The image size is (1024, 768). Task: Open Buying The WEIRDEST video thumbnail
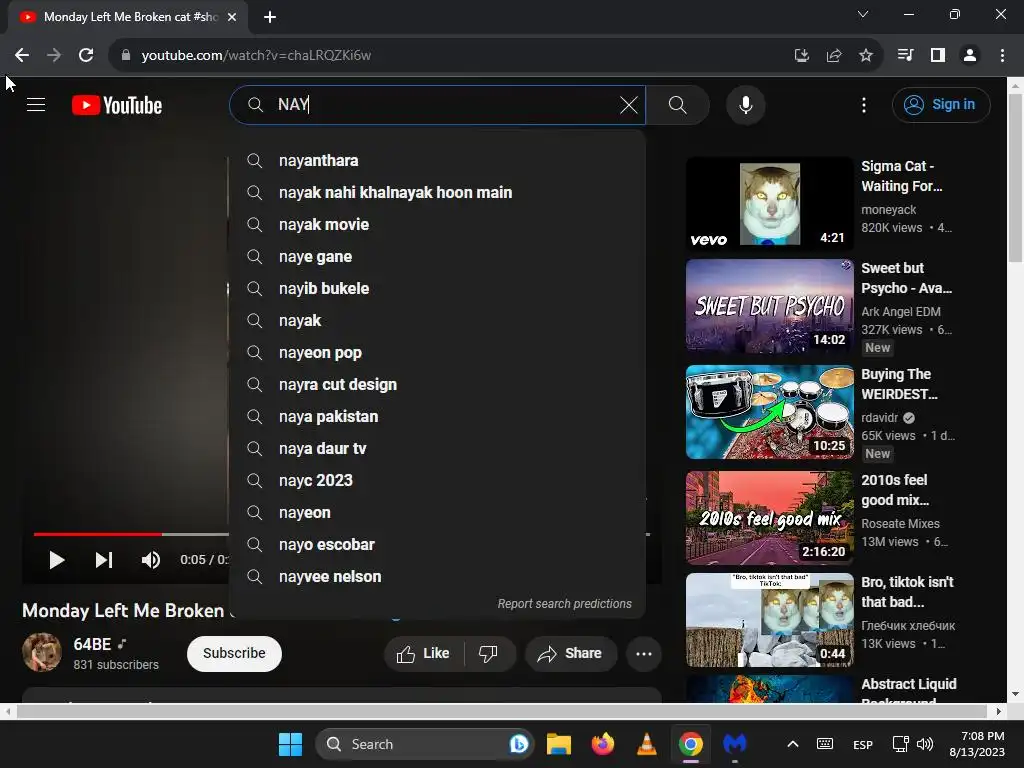[x=769, y=412]
